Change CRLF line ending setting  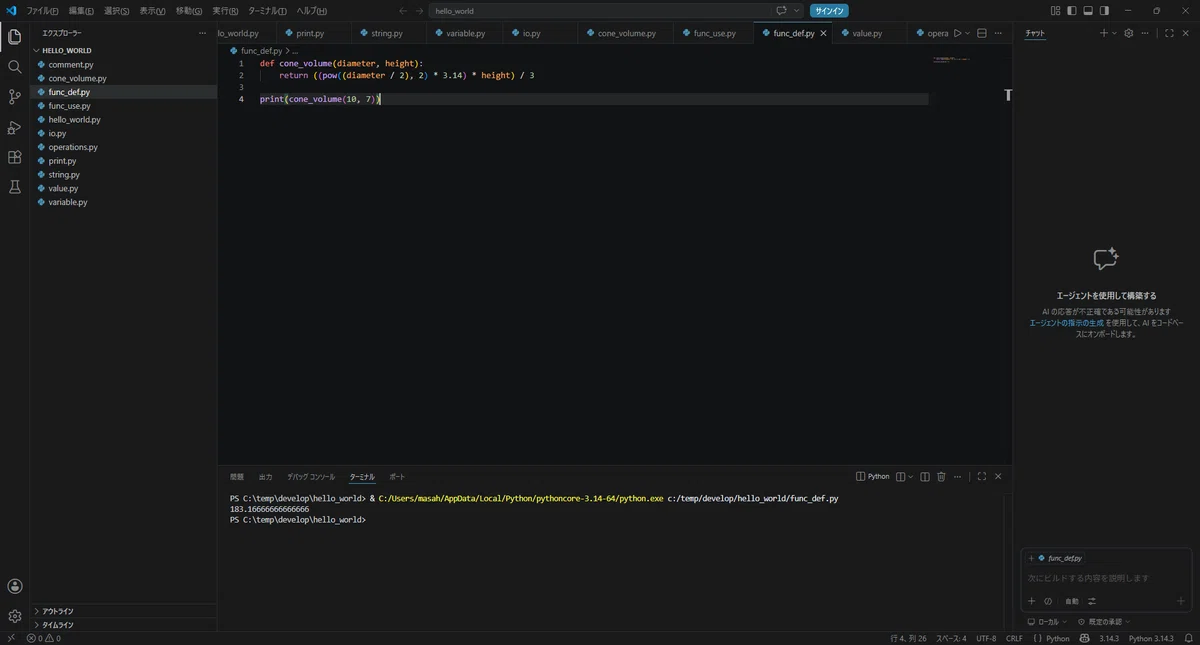1014,638
